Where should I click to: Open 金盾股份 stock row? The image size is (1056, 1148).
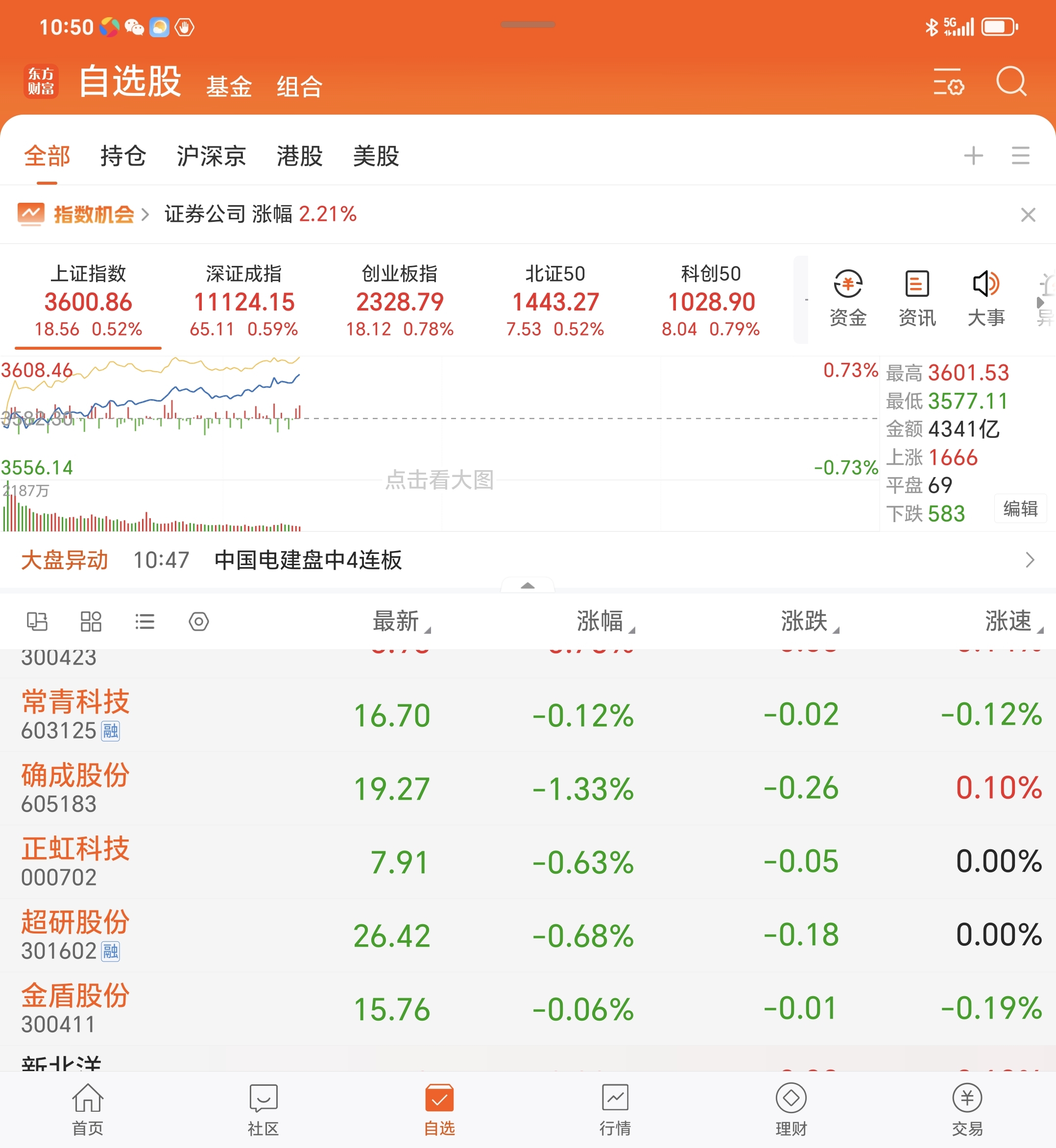[528, 1009]
